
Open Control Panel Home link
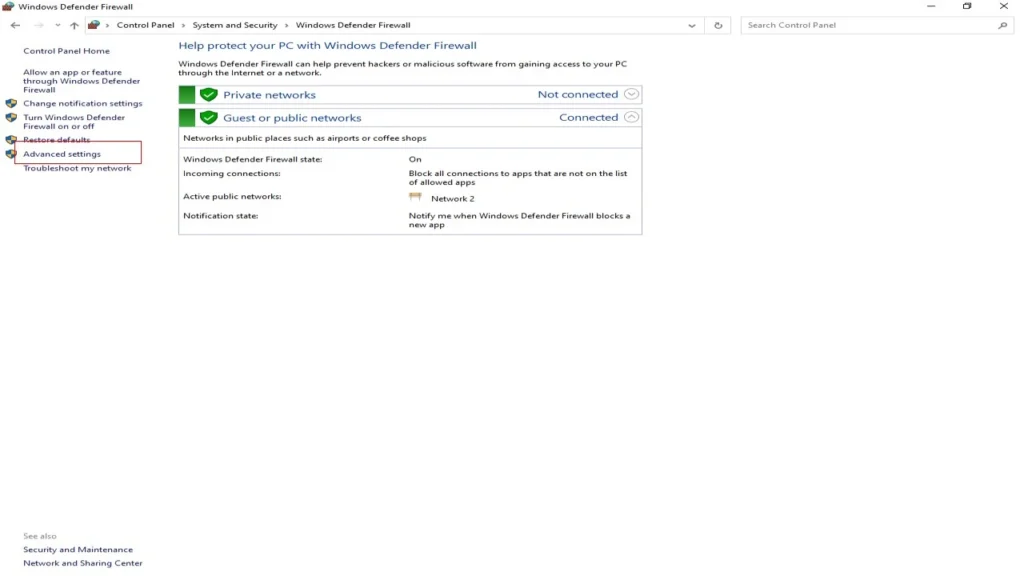coord(67,50)
